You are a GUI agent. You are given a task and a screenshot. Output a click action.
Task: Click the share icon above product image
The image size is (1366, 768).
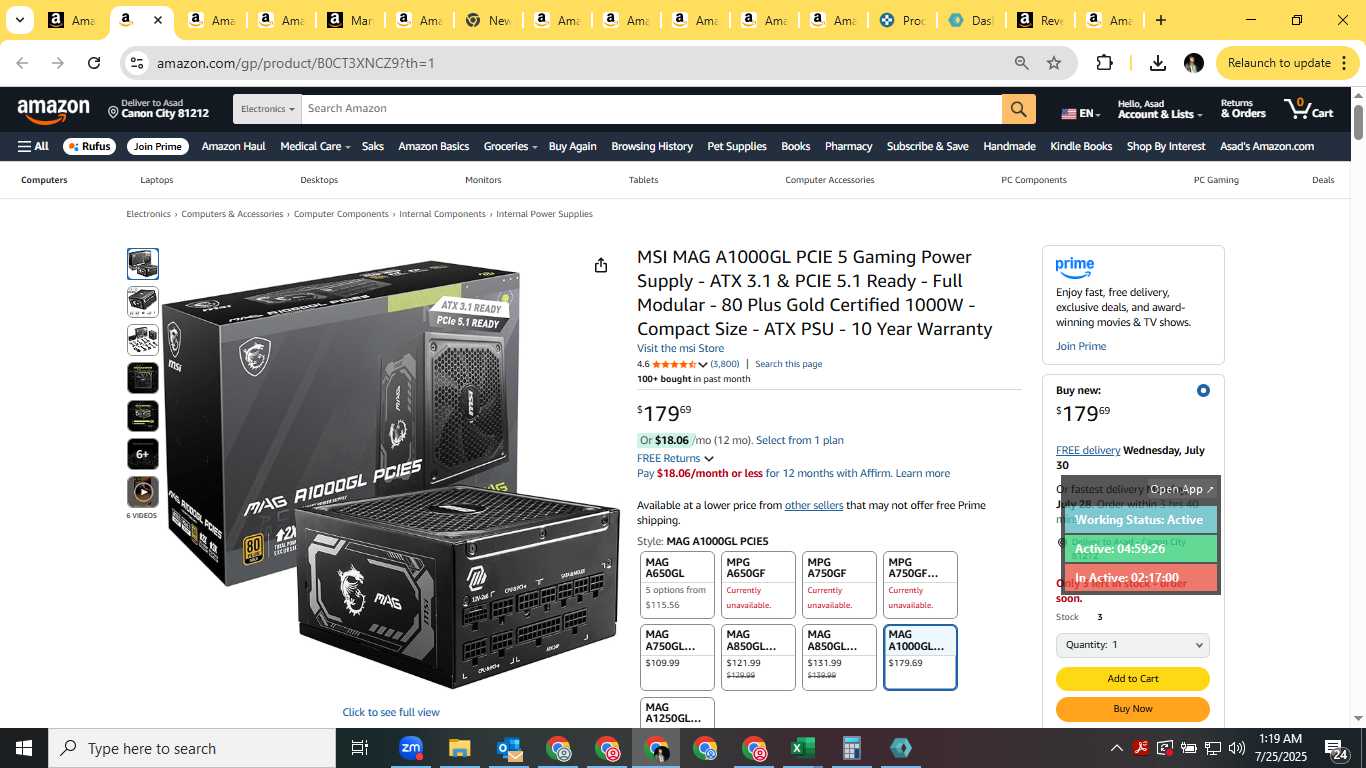coord(601,265)
